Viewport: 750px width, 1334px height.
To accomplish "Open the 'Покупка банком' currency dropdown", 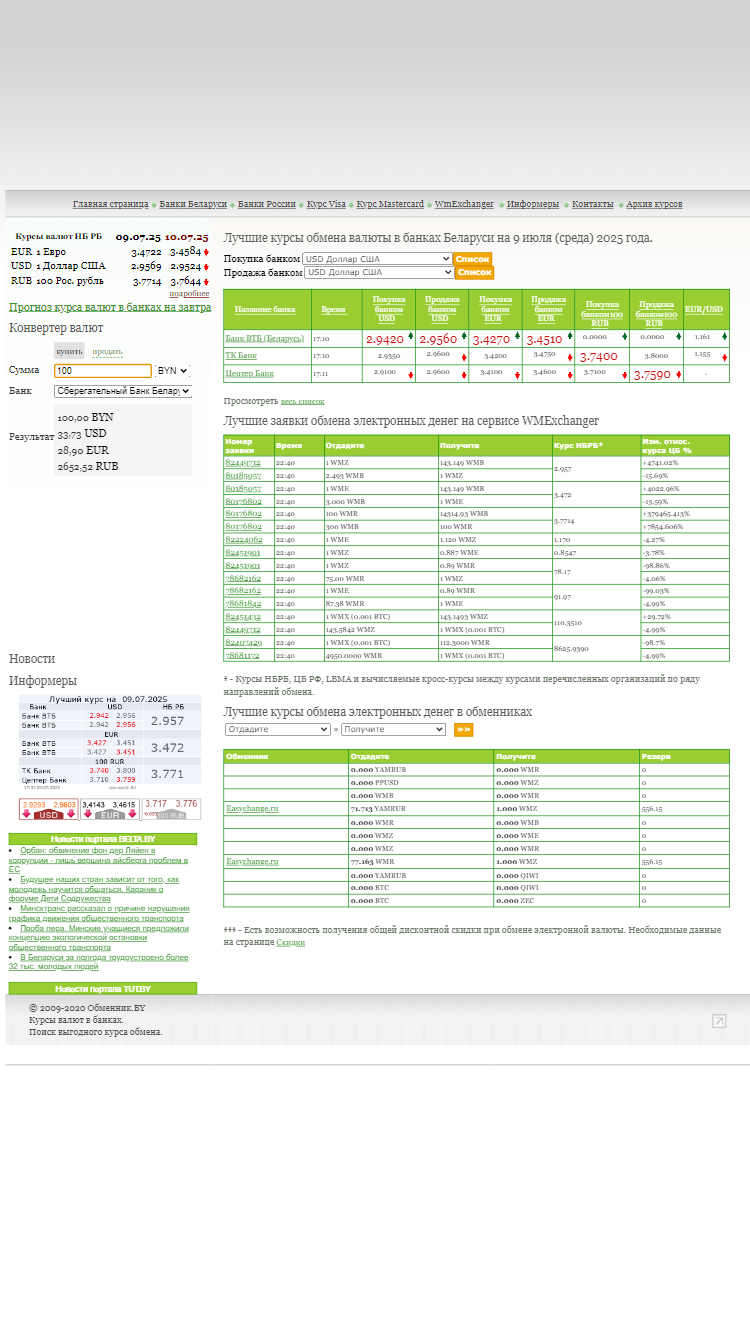I will 377,259.
